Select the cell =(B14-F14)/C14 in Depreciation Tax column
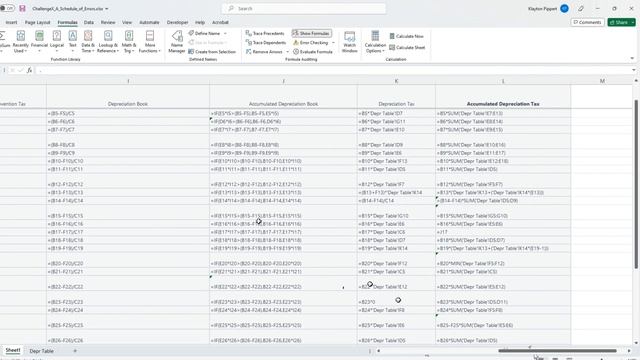The width and height of the screenshot is (640, 360). [396, 200]
